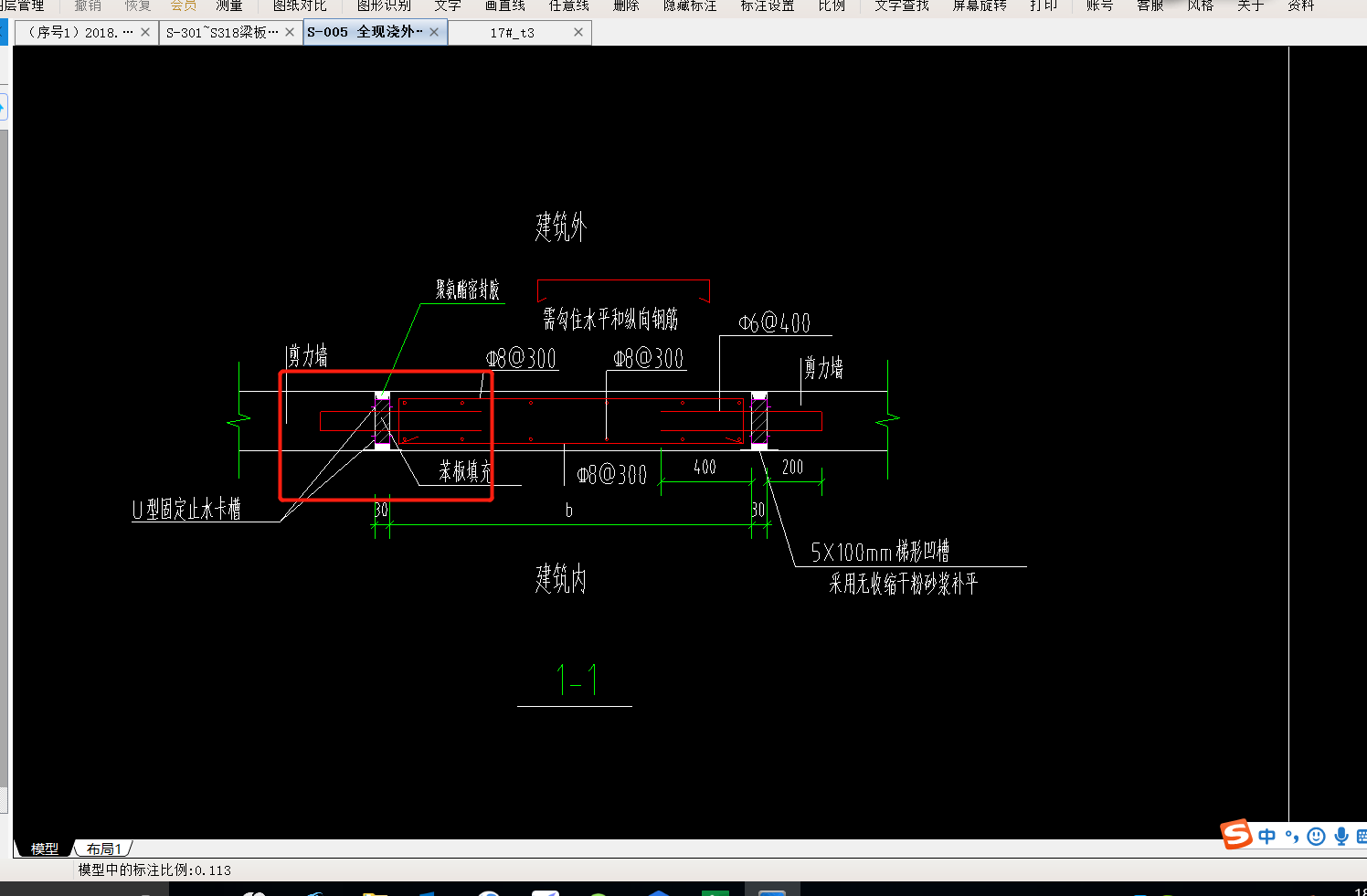Switch to the 模型 model space tab
The height and width of the screenshot is (896, 1367).
tap(44, 849)
